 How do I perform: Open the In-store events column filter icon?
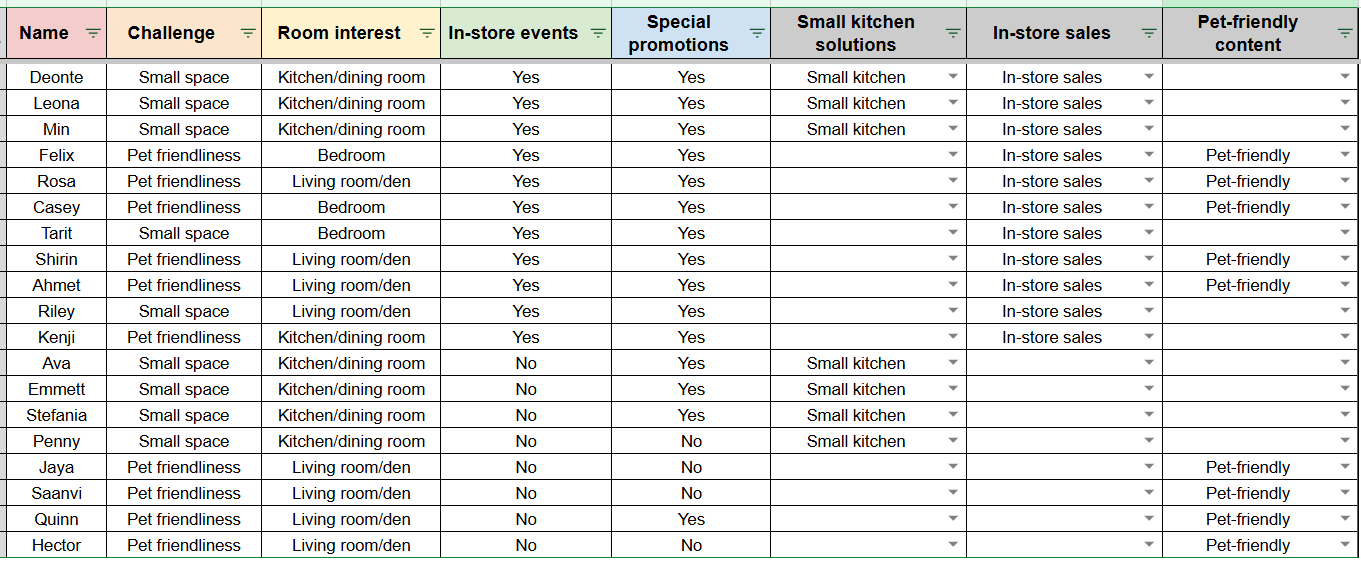click(598, 33)
